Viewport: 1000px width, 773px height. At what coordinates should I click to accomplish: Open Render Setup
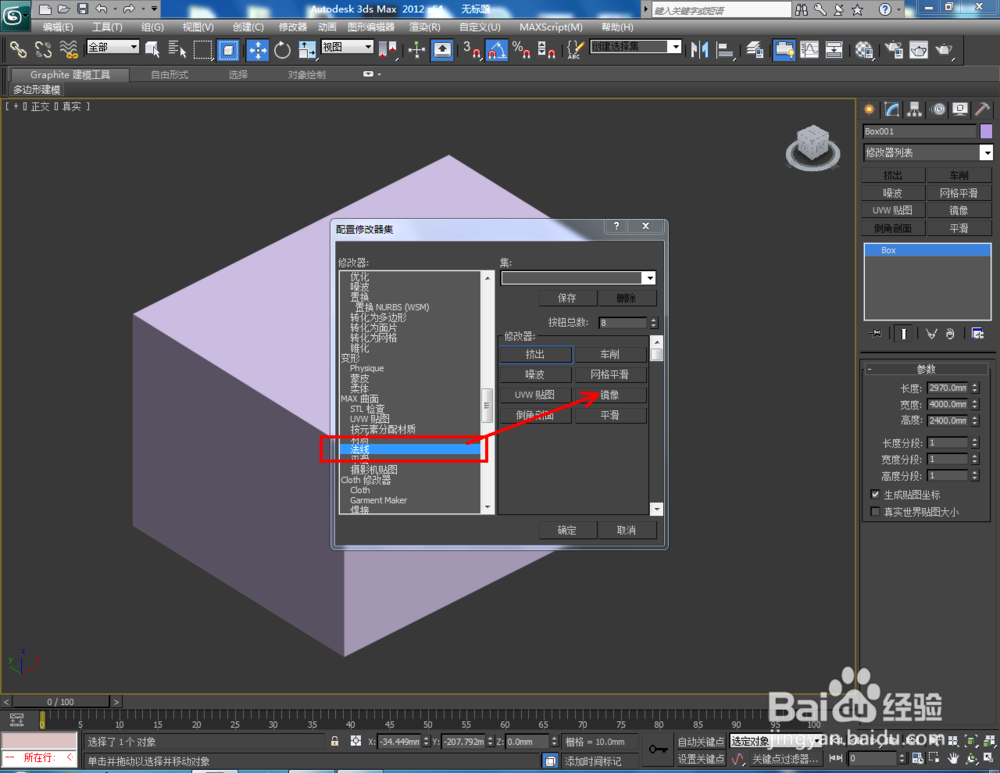tap(893, 50)
